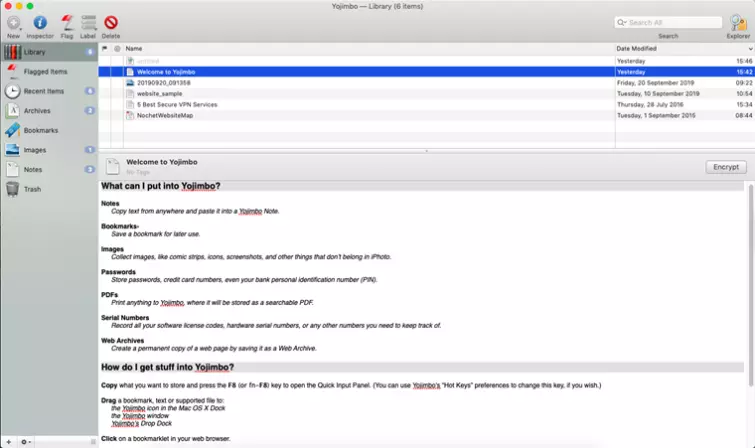The width and height of the screenshot is (755, 448).
Task: Select the NochetWebsiteMap item in list
Action: click(x=165, y=115)
